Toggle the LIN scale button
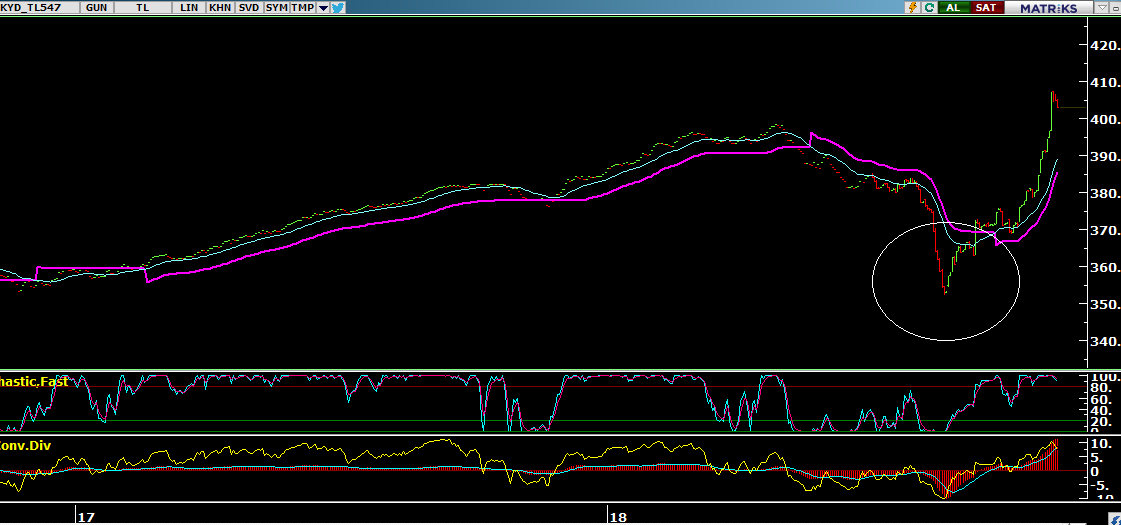1121x525 pixels. (x=189, y=7)
